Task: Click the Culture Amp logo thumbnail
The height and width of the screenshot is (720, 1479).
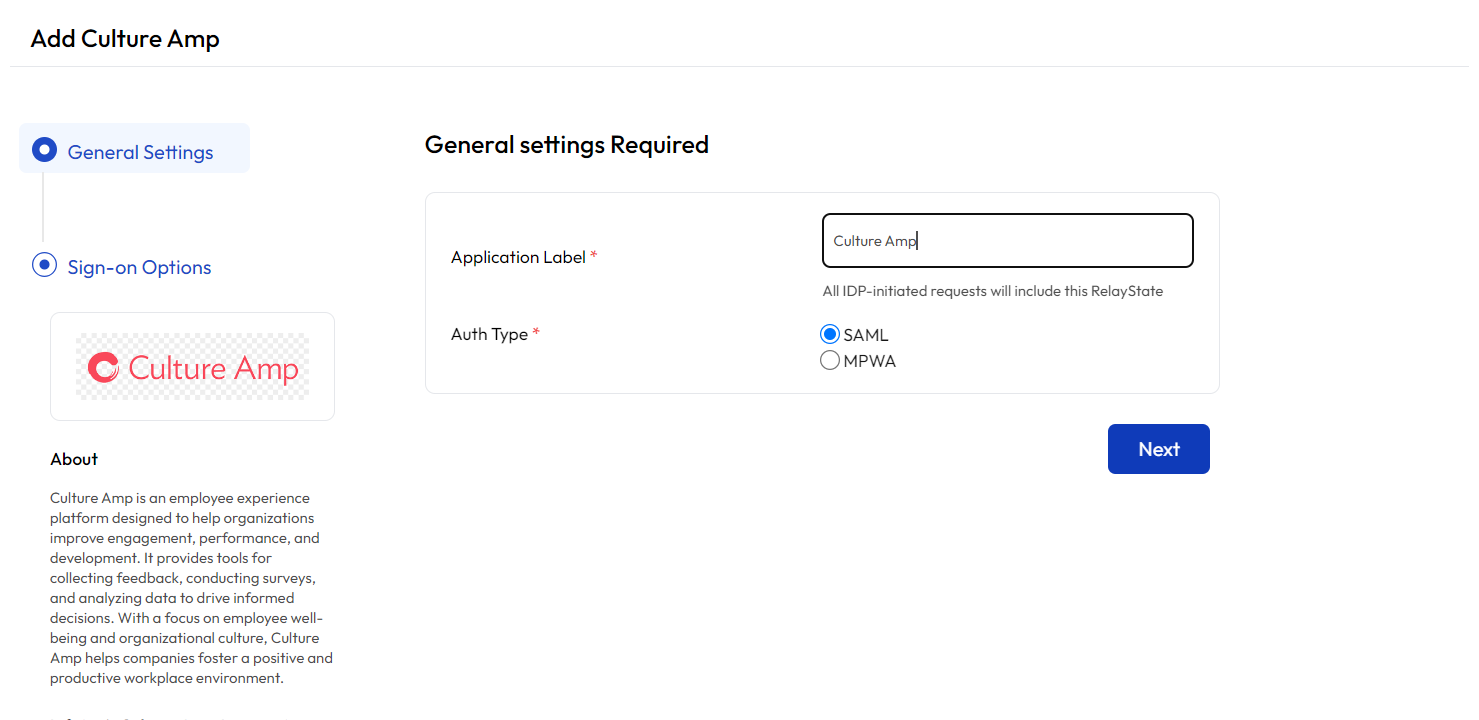Action: coord(193,367)
